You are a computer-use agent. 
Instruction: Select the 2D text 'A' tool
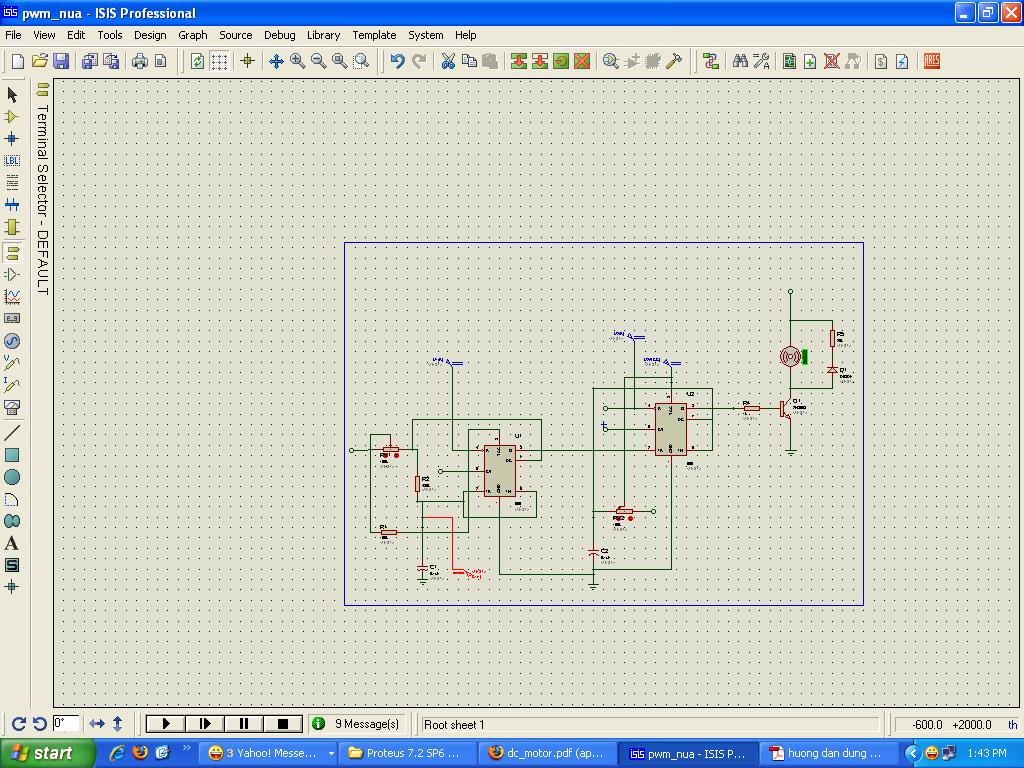12,543
